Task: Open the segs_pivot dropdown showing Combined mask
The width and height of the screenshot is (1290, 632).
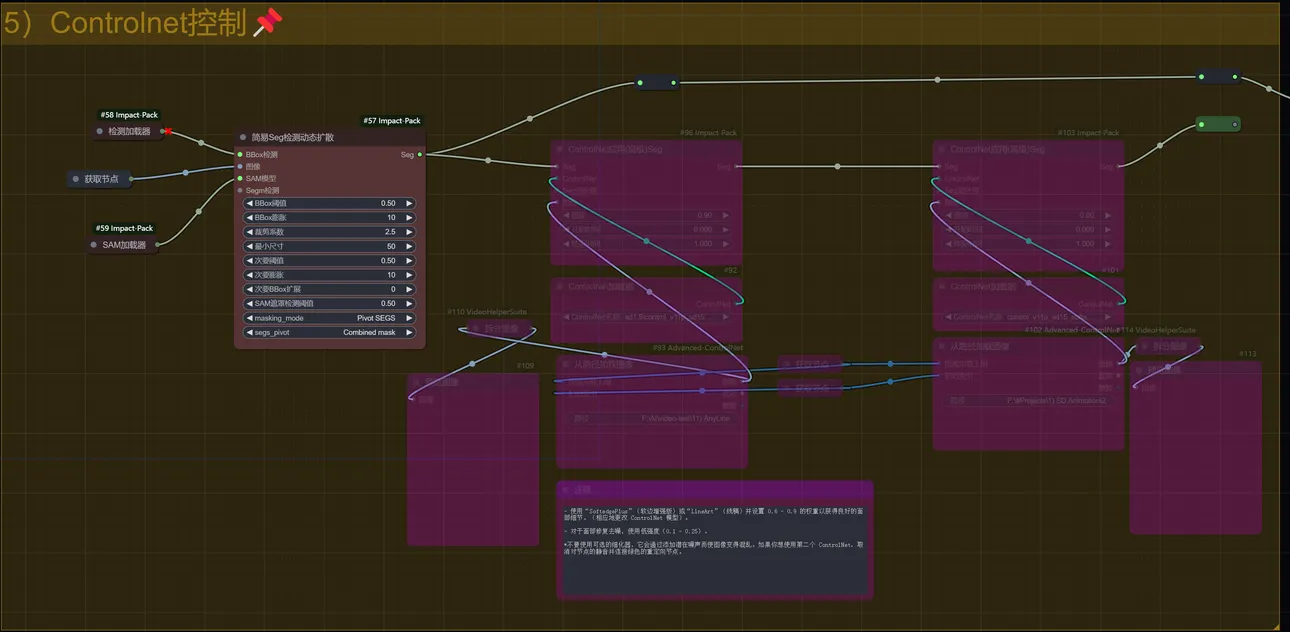Action: [x=329, y=332]
